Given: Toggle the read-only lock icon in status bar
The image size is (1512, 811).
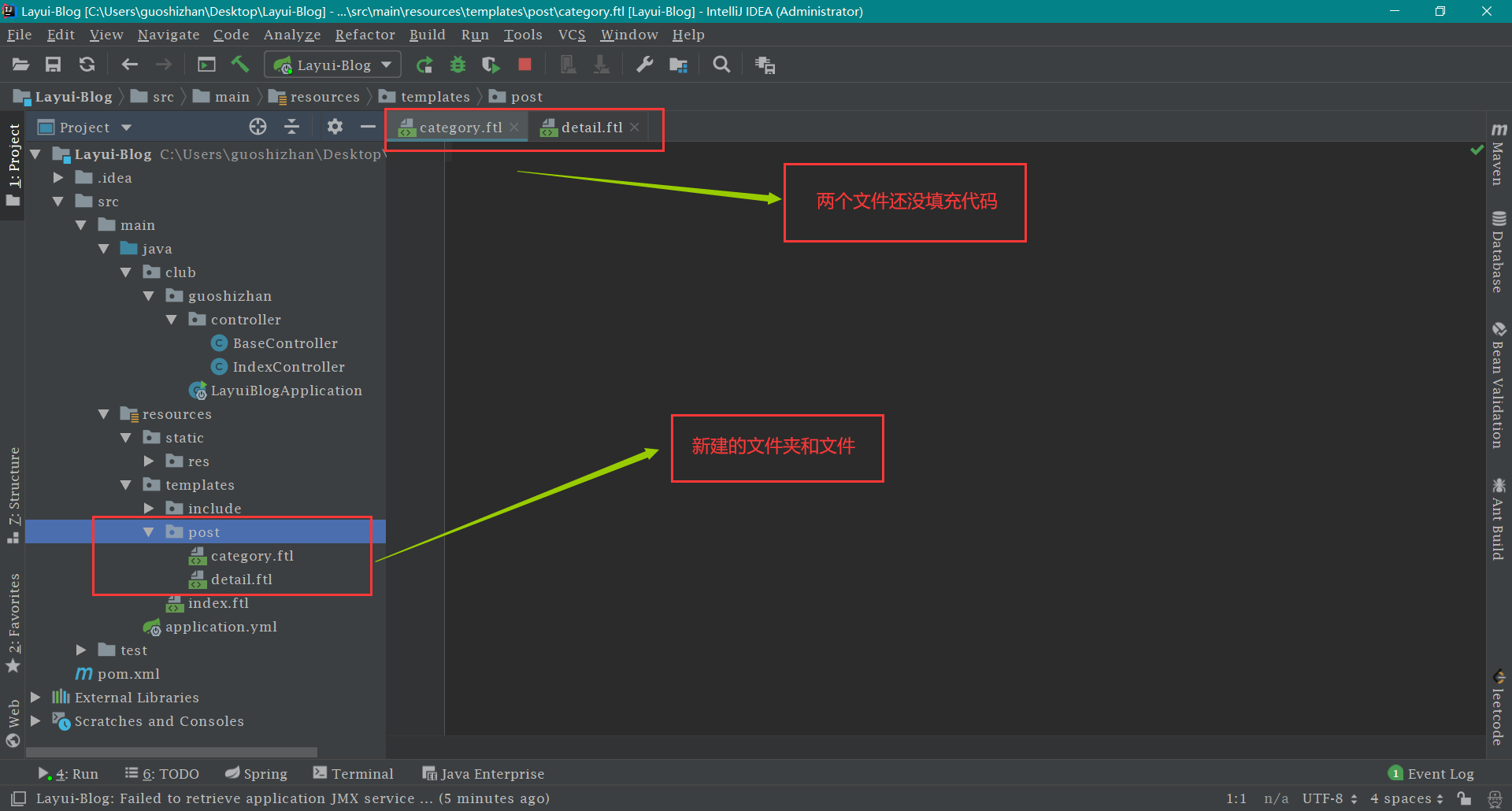Looking at the screenshot, I should (x=1464, y=798).
